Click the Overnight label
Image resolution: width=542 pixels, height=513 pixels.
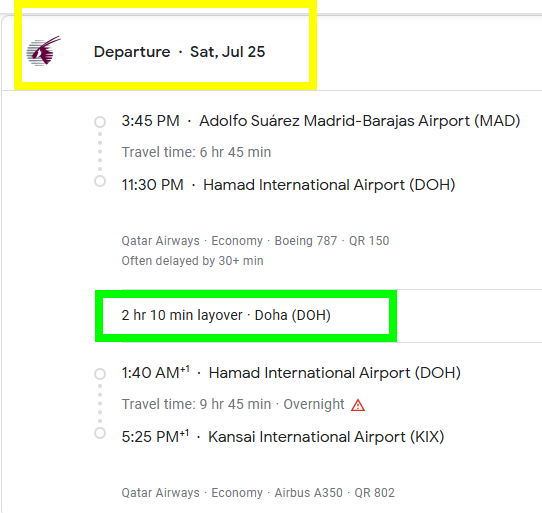tap(314, 404)
